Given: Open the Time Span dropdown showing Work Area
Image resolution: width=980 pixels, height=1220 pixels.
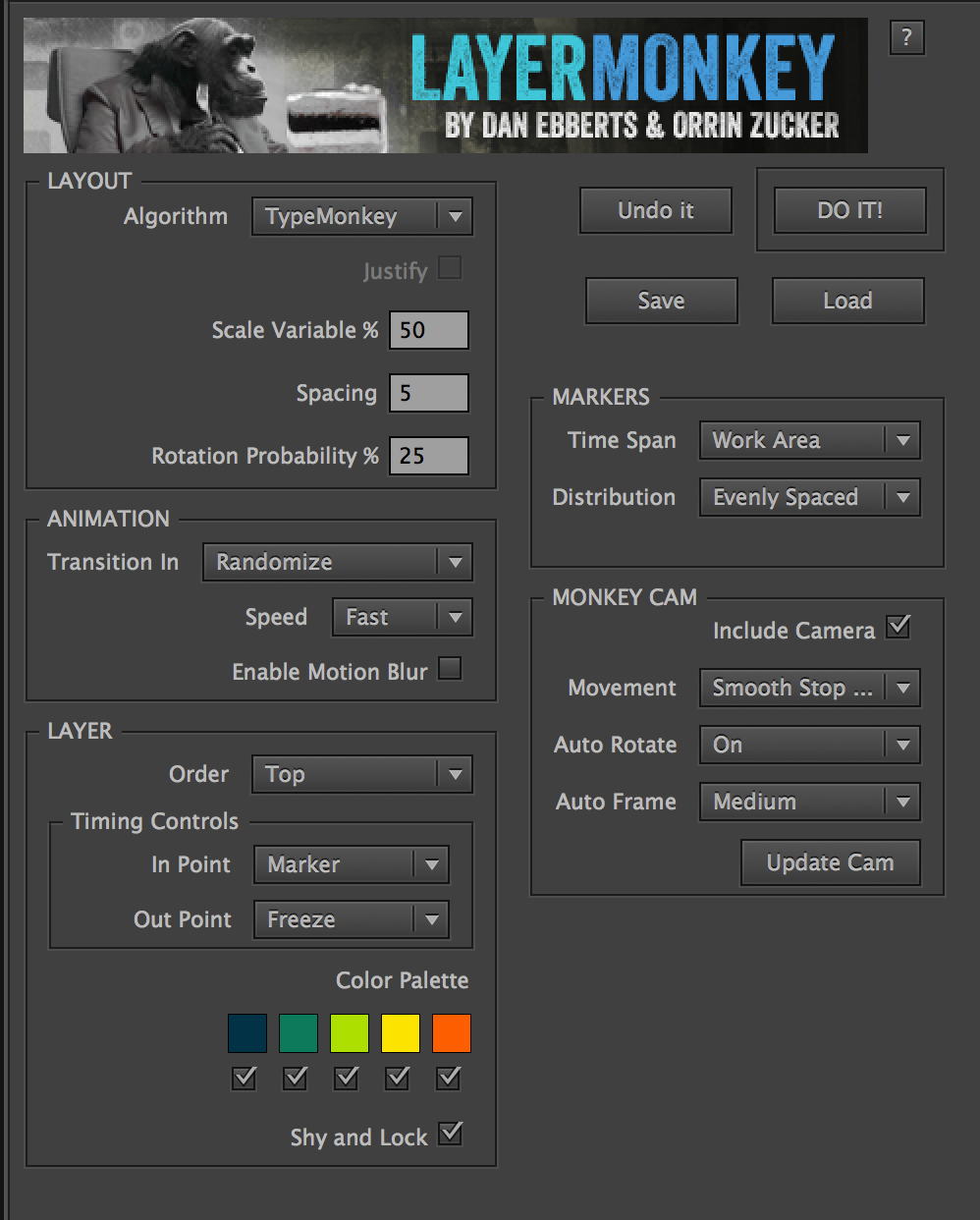Looking at the screenshot, I should pos(808,440).
